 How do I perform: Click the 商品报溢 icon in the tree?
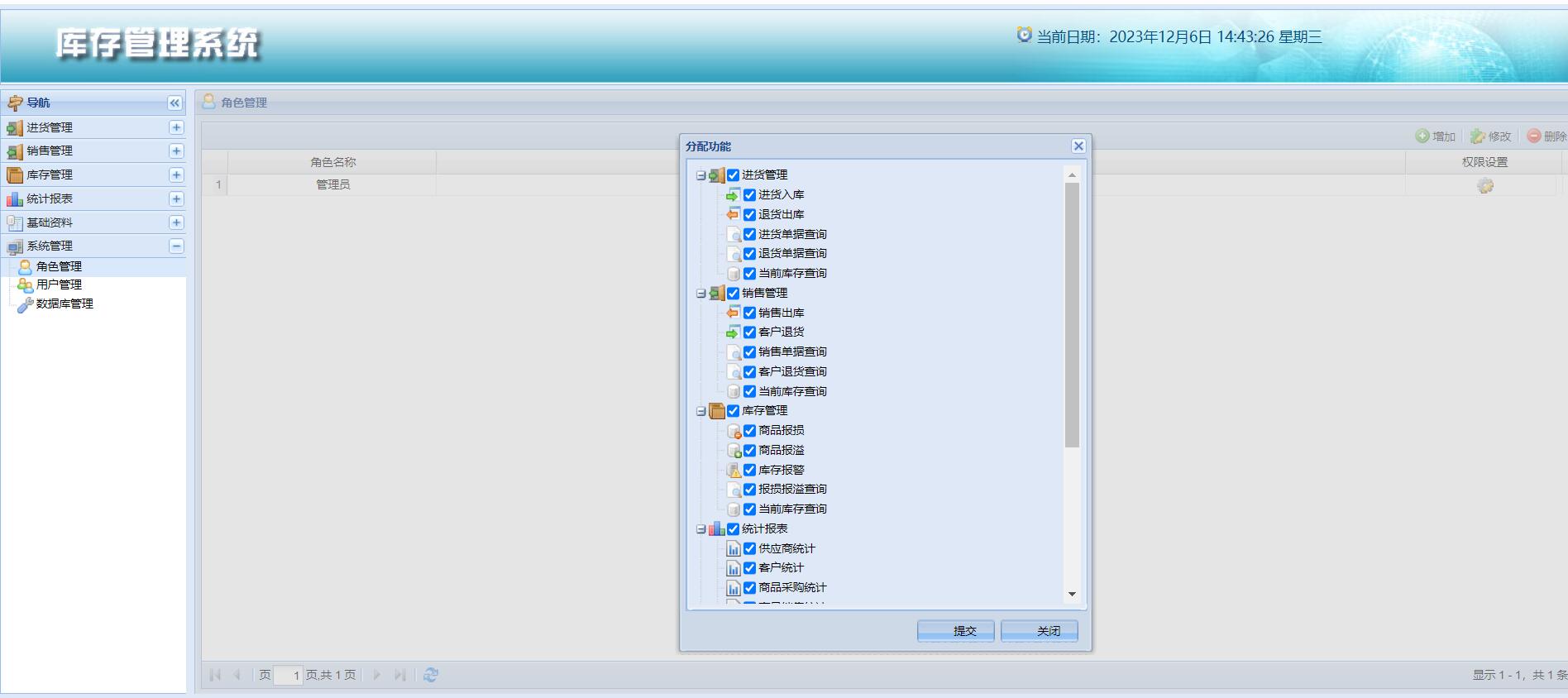coord(733,451)
